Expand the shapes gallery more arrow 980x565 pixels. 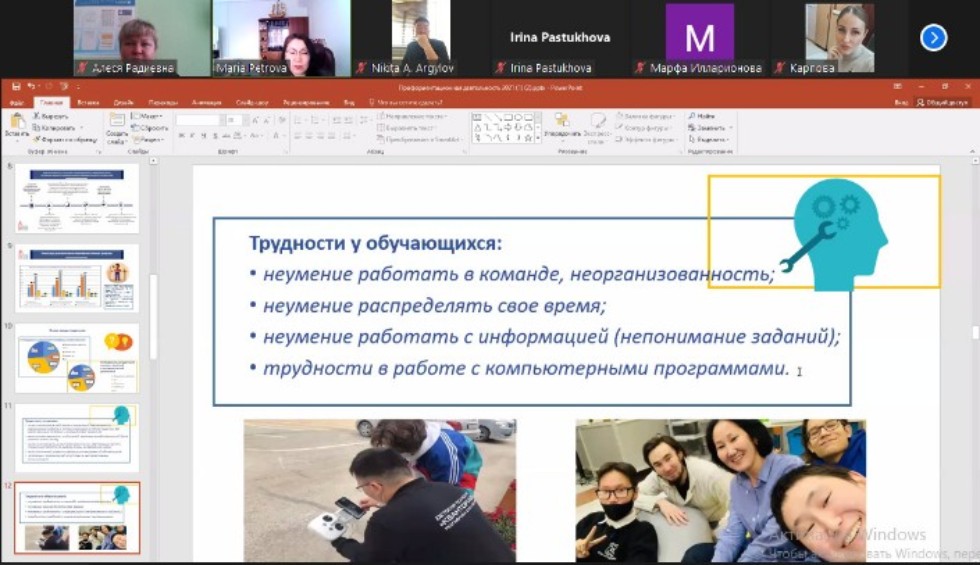pos(538,138)
